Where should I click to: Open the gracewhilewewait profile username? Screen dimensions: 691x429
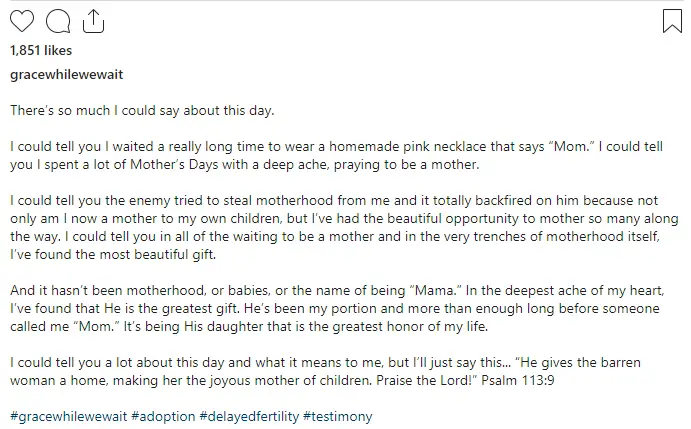coord(67,75)
